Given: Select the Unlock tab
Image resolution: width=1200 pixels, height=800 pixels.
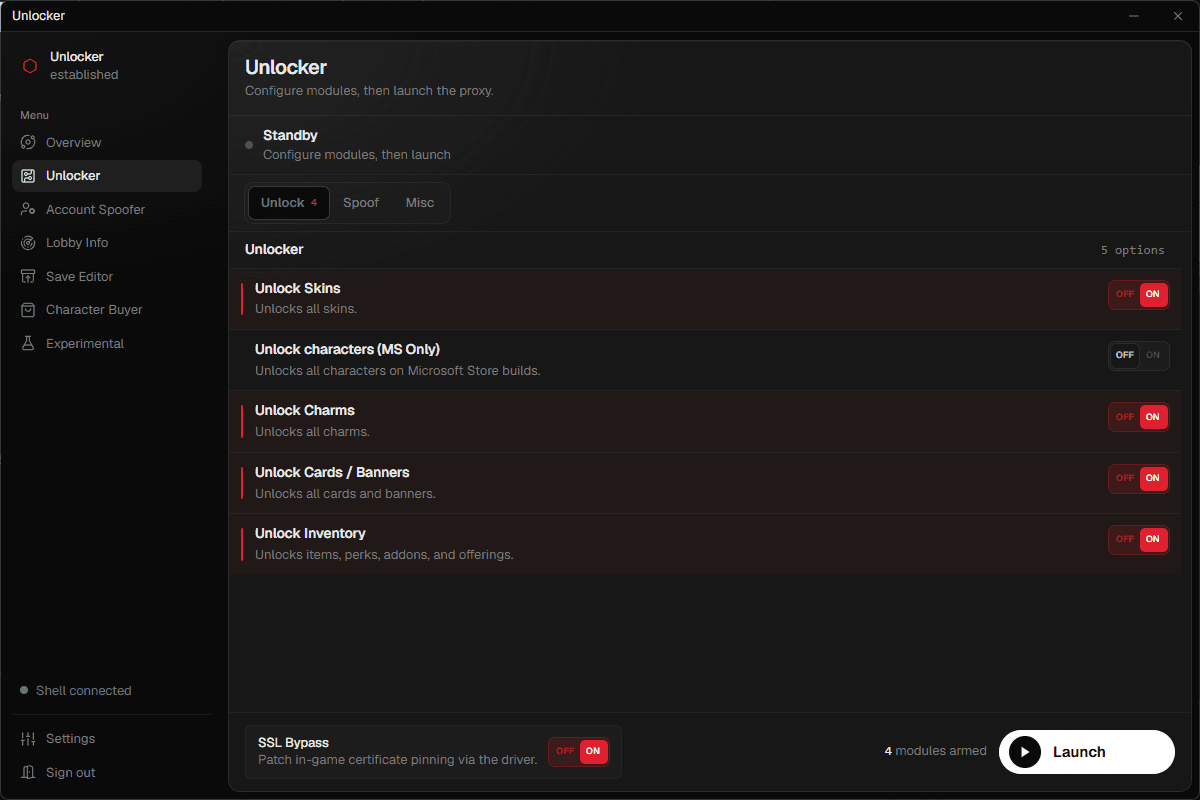Looking at the screenshot, I should [x=289, y=203].
